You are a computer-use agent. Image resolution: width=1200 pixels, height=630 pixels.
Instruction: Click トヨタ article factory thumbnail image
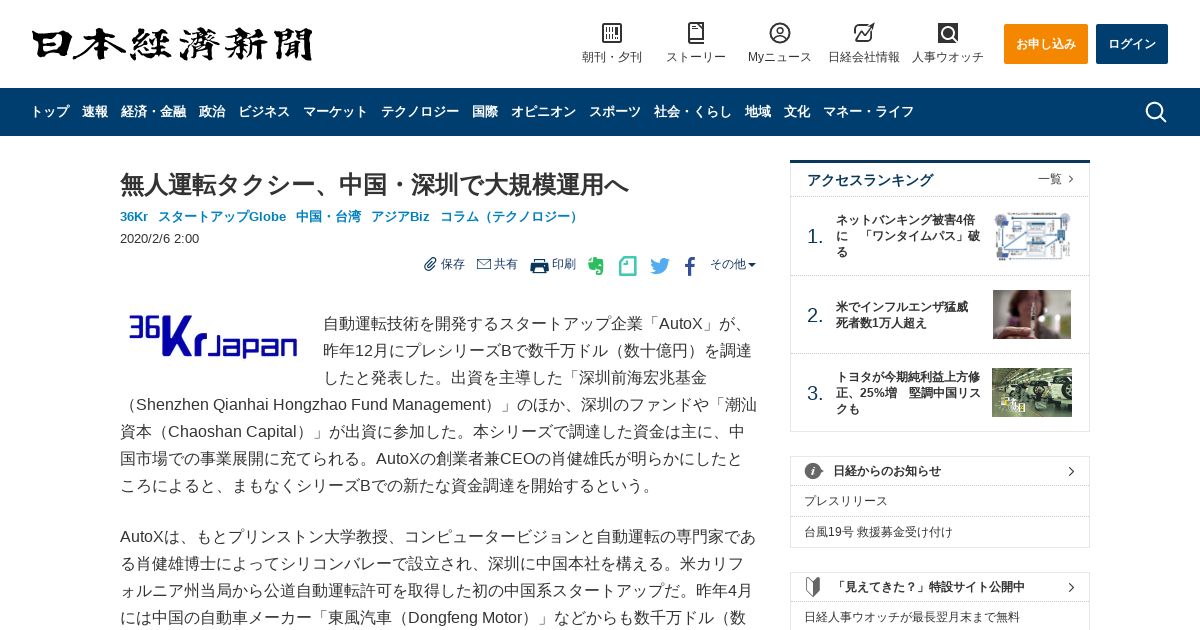[x=1032, y=392]
